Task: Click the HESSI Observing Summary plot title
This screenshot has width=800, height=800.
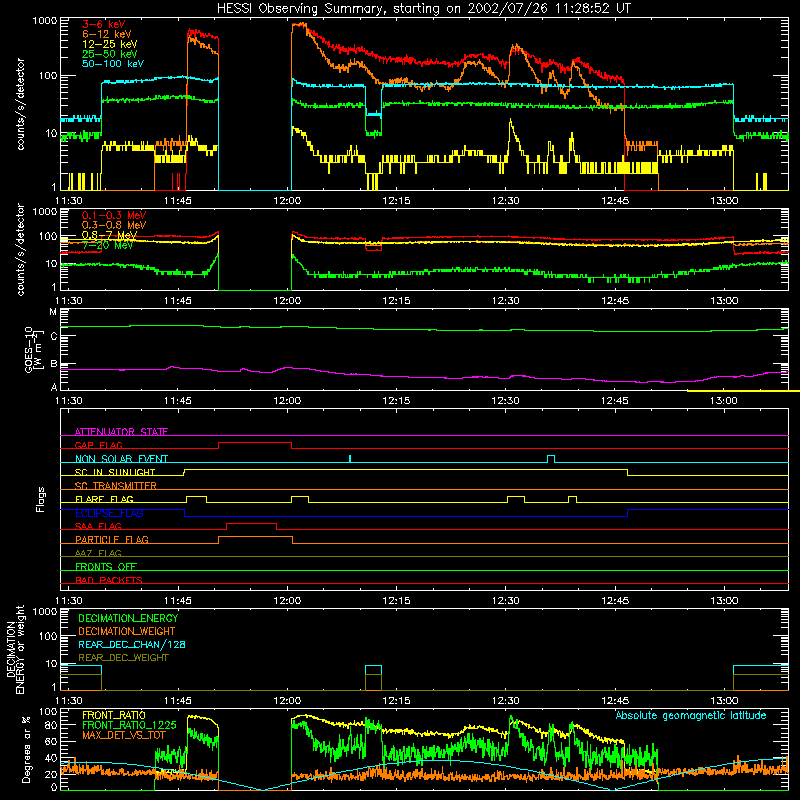Action: (x=424, y=9)
